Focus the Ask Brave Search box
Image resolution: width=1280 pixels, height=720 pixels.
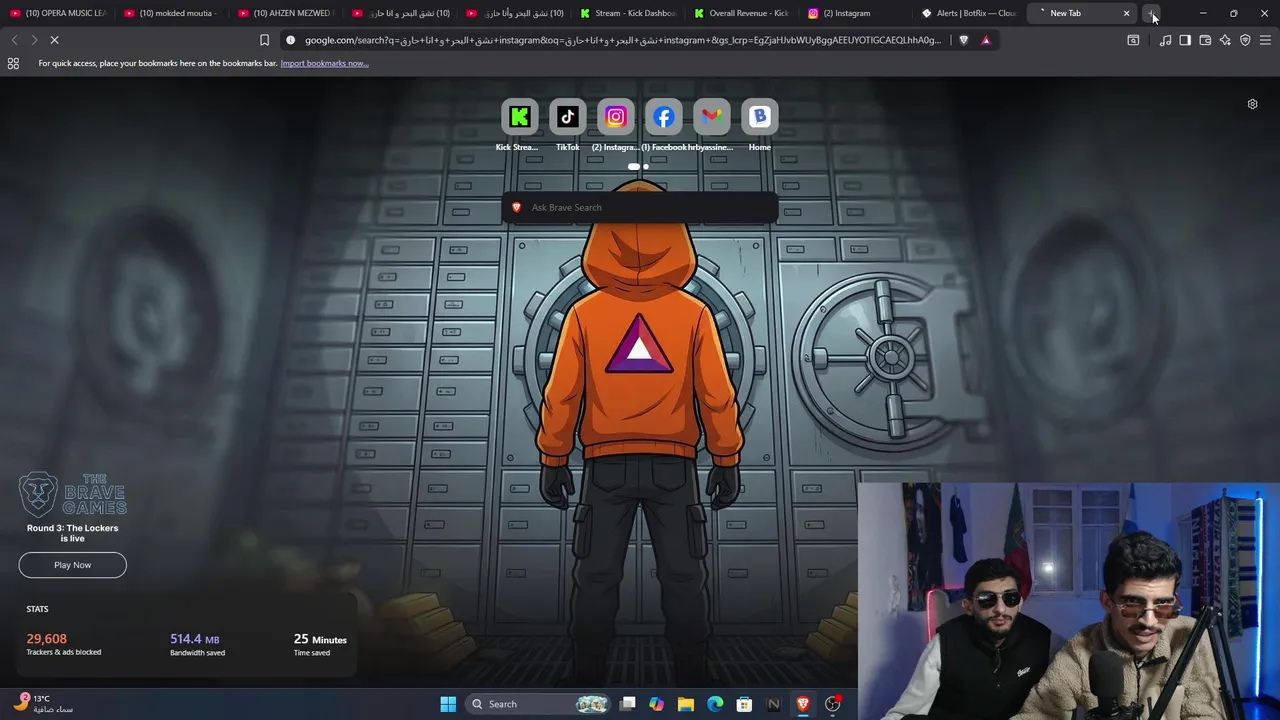640,207
